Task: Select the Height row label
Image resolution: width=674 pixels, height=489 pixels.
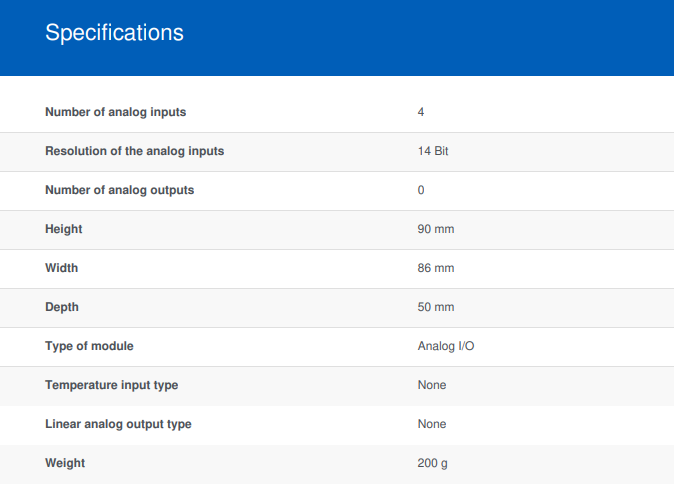Action: tap(64, 229)
